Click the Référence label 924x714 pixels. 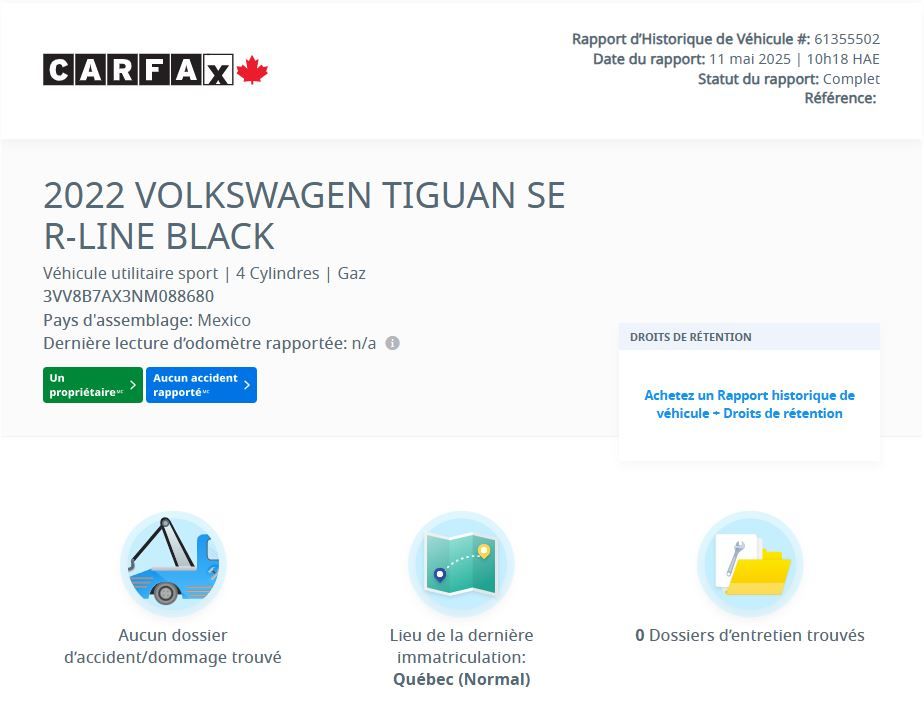click(x=840, y=98)
